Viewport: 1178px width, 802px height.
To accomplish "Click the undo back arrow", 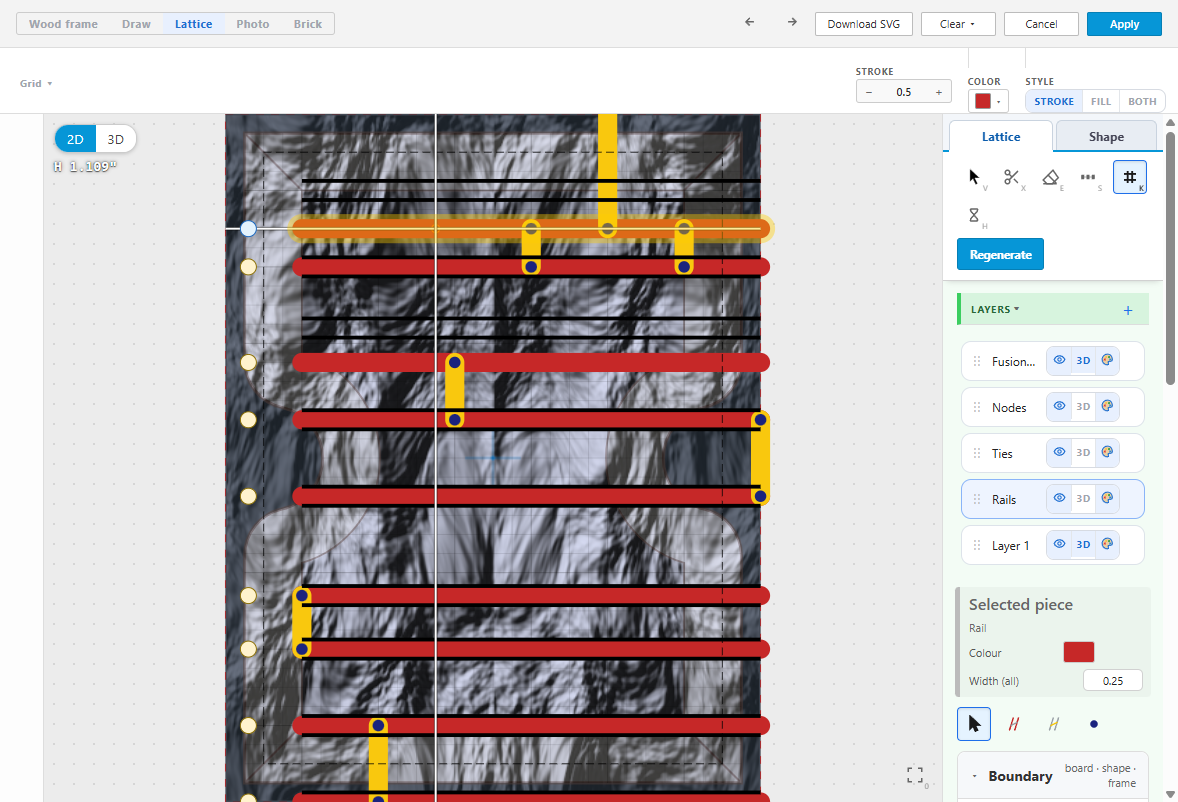I will (749, 23).
